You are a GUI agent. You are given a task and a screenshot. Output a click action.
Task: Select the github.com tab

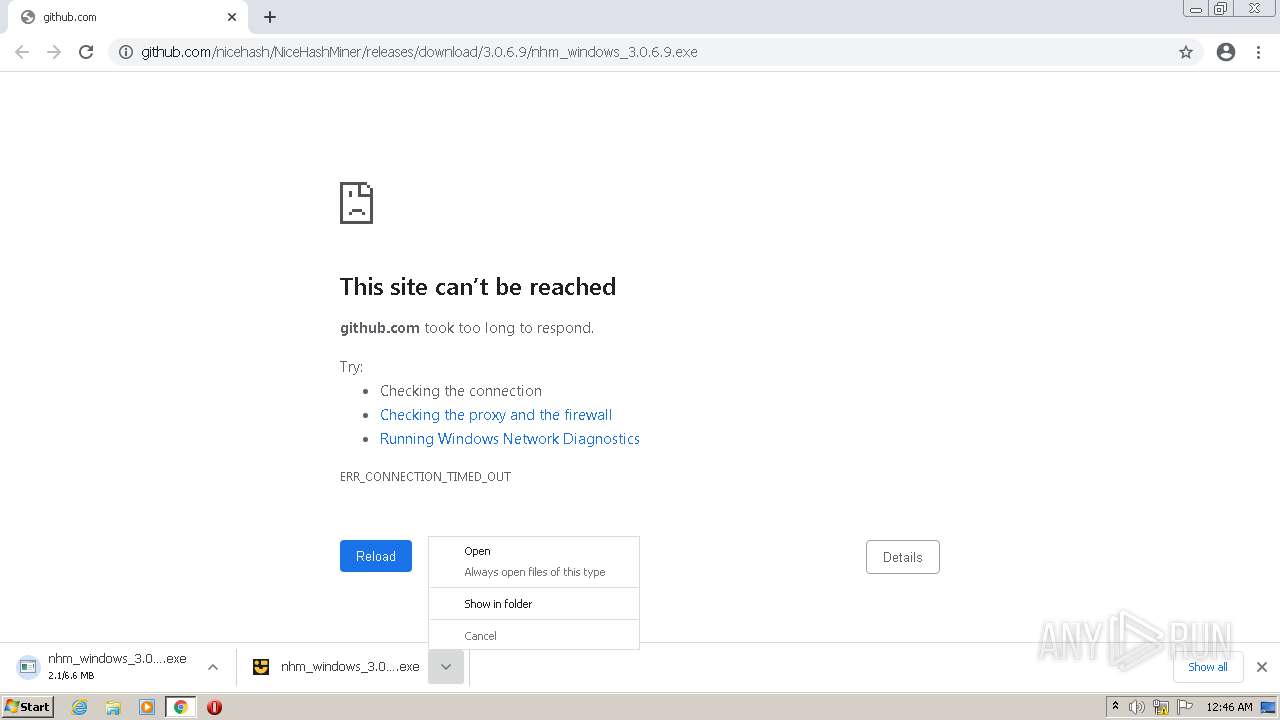[128, 17]
